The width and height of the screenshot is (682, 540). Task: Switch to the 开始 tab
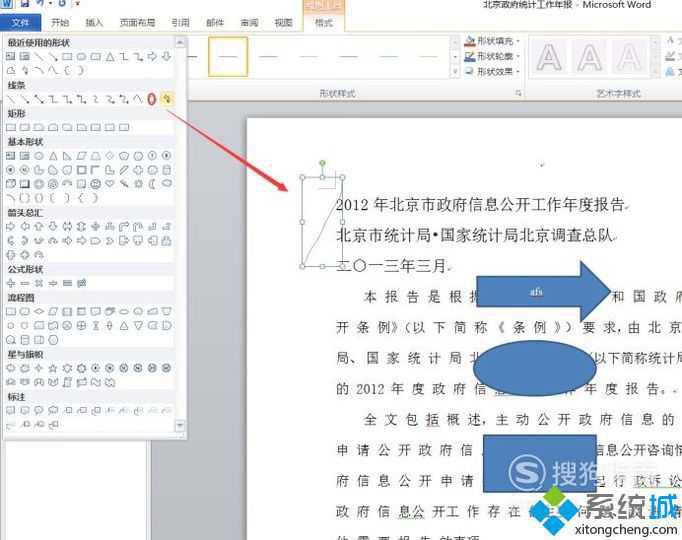[60, 23]
